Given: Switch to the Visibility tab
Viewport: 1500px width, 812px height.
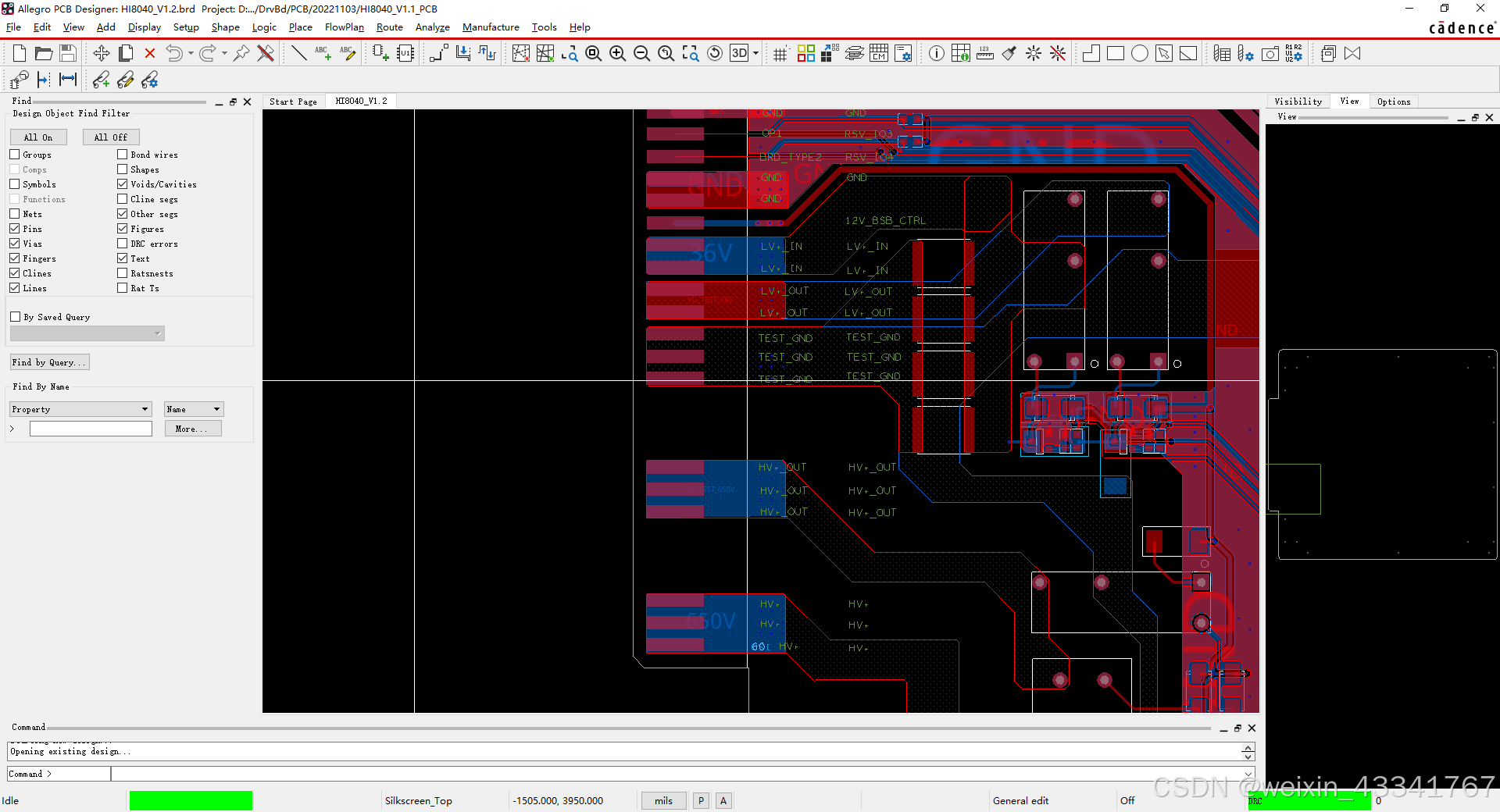Looking at the screenshot, I should [x=1298, y=101].
